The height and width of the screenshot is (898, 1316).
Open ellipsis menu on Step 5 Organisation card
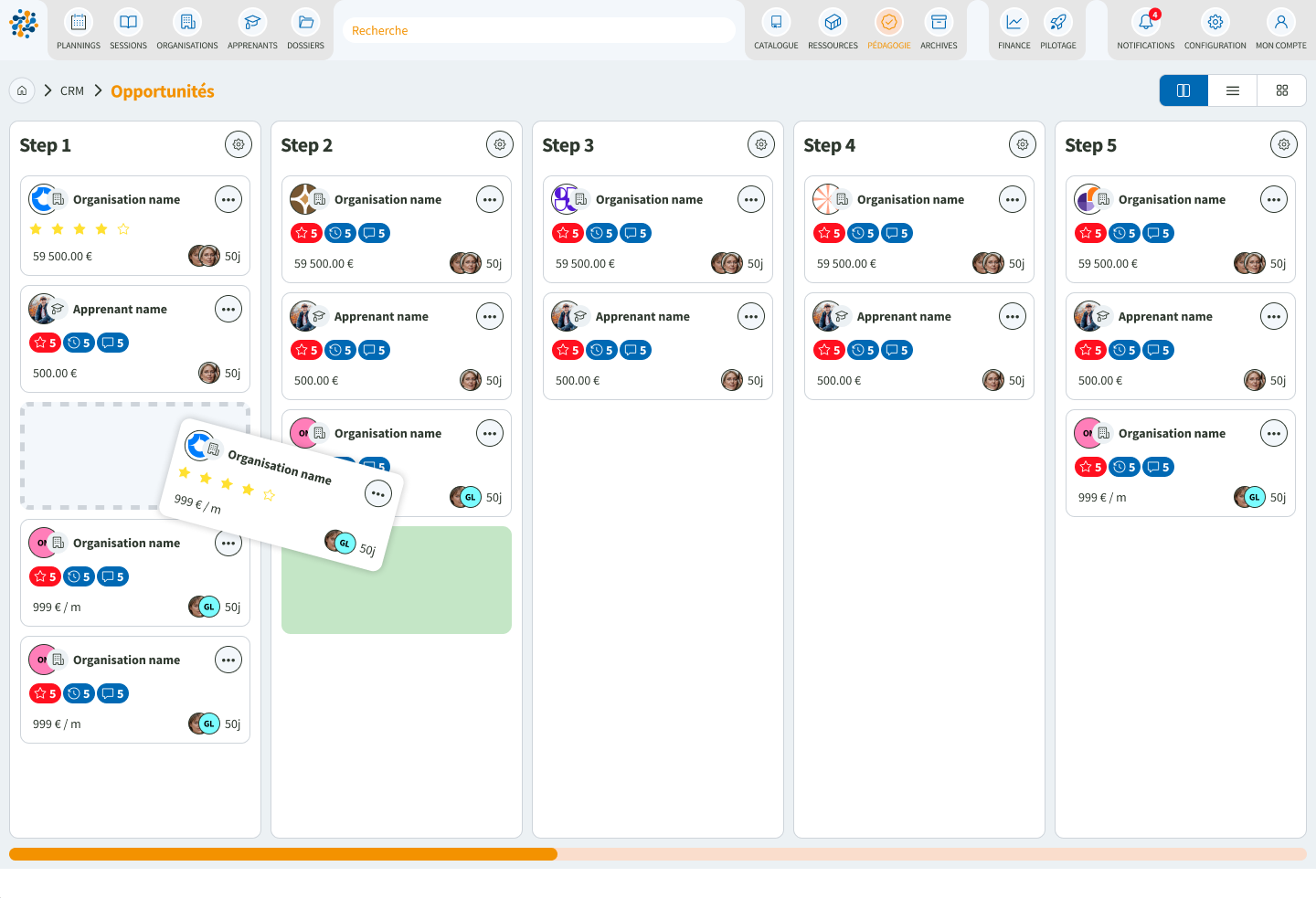(1273, 199)
